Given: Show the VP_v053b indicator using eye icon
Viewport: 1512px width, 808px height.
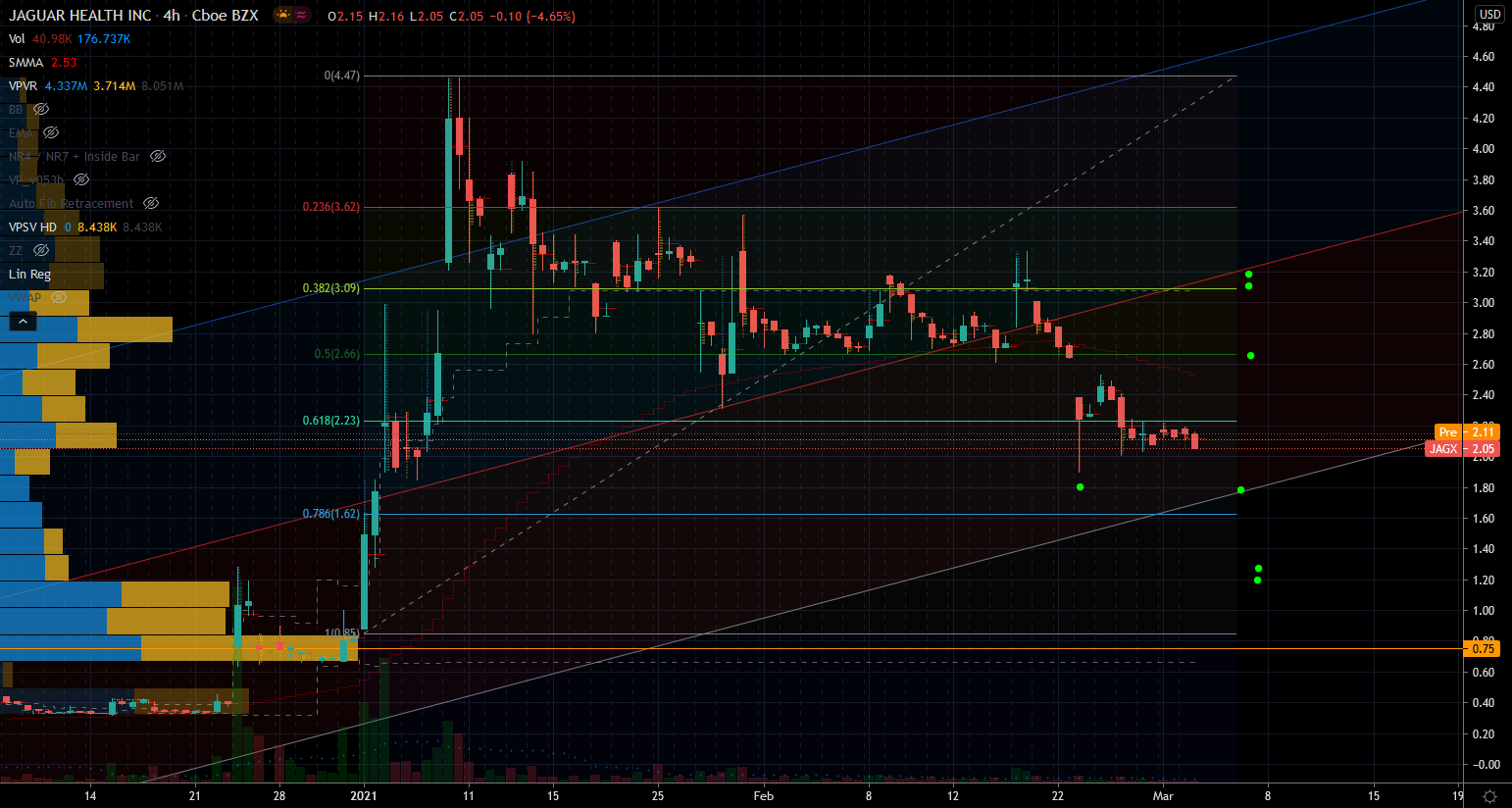Looking at the screenshot, I should (x=82, y=180).
